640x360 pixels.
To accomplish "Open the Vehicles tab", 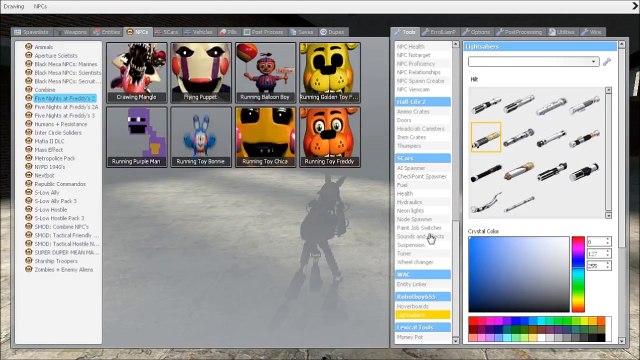I will tap(198, 32).
